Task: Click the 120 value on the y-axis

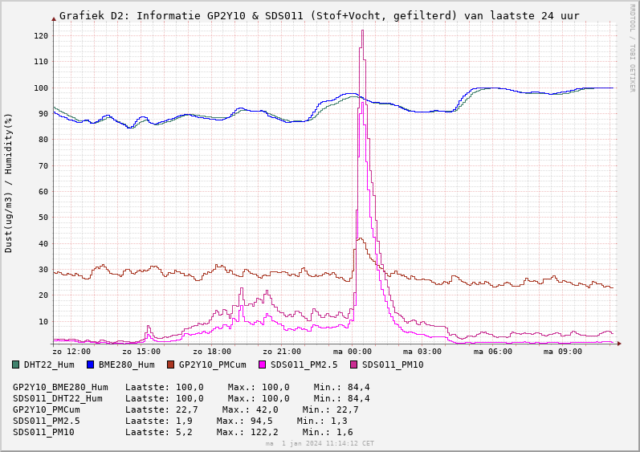Action: (40, 35)
